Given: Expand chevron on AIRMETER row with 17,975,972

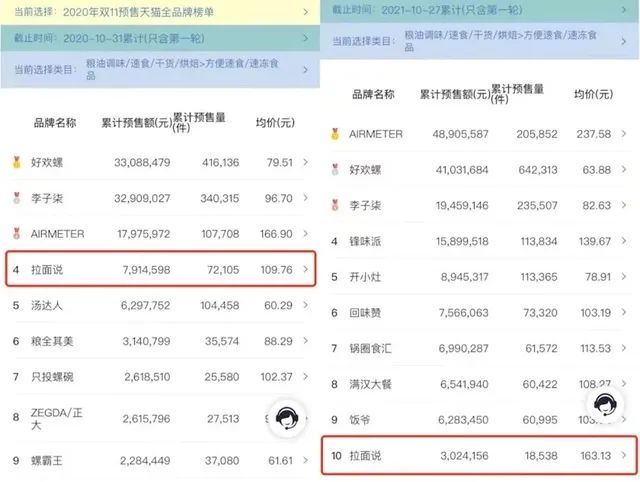Looking at the screenshot, I should click(x=305, y=234).
